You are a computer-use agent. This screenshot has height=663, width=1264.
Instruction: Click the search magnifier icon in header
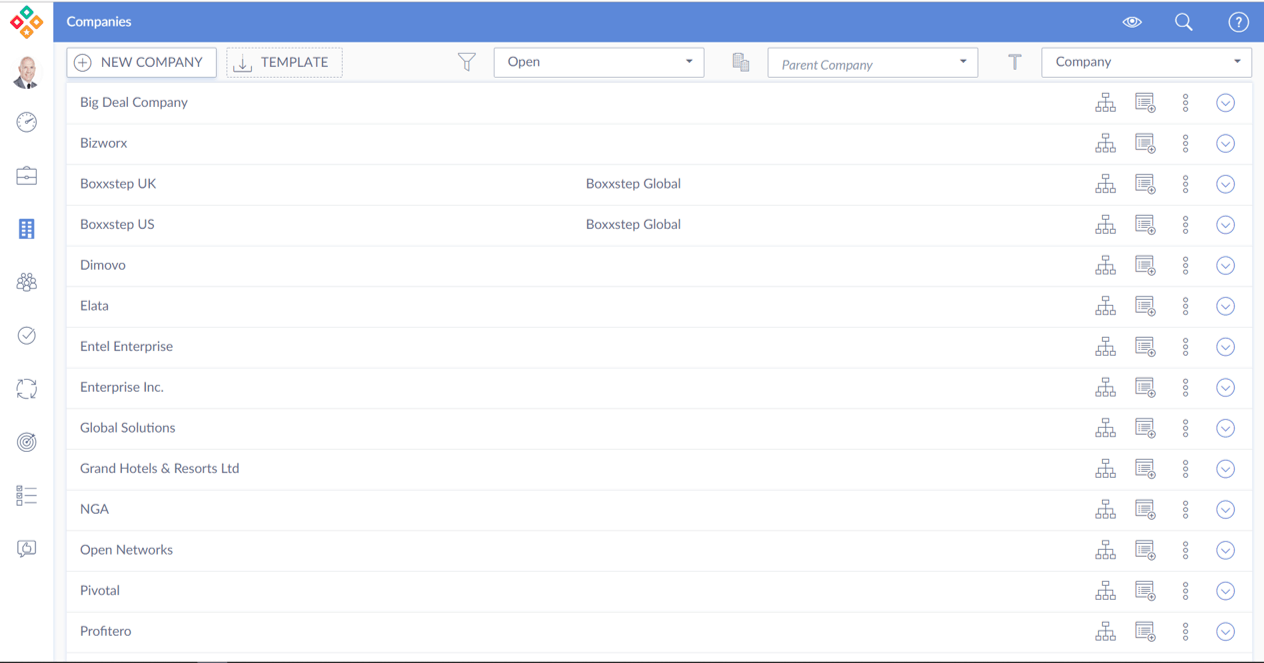[x=1183, y=22]
